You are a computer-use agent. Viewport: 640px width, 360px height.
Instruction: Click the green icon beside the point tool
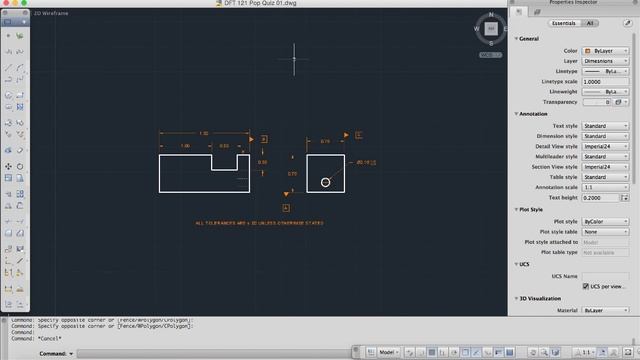(20, 36)
